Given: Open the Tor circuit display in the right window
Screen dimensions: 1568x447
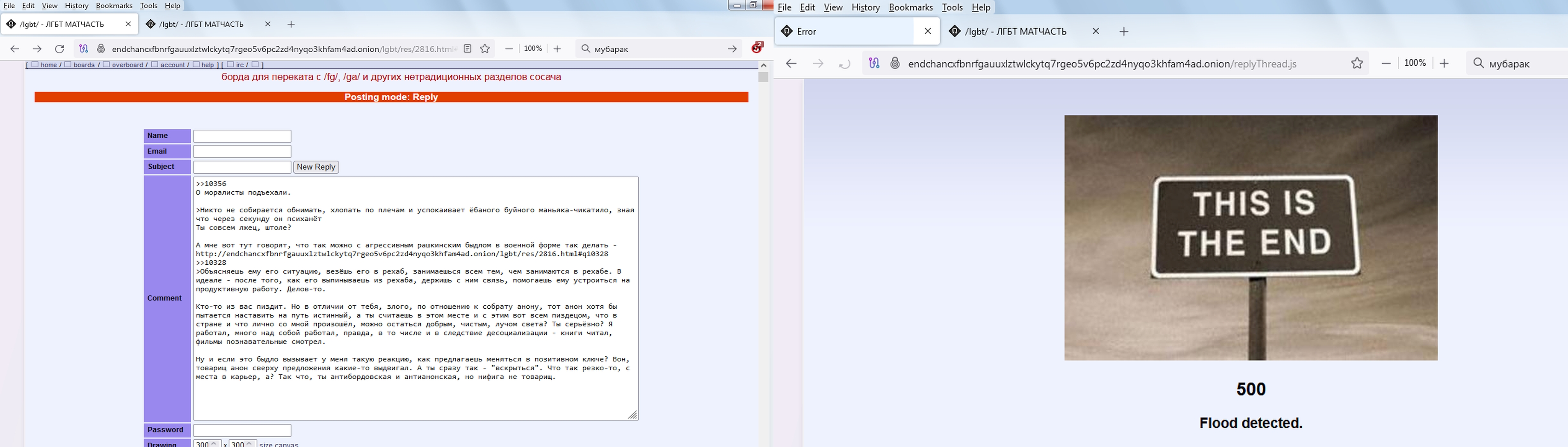Looking at the screenshot, I should pos(874,63).
